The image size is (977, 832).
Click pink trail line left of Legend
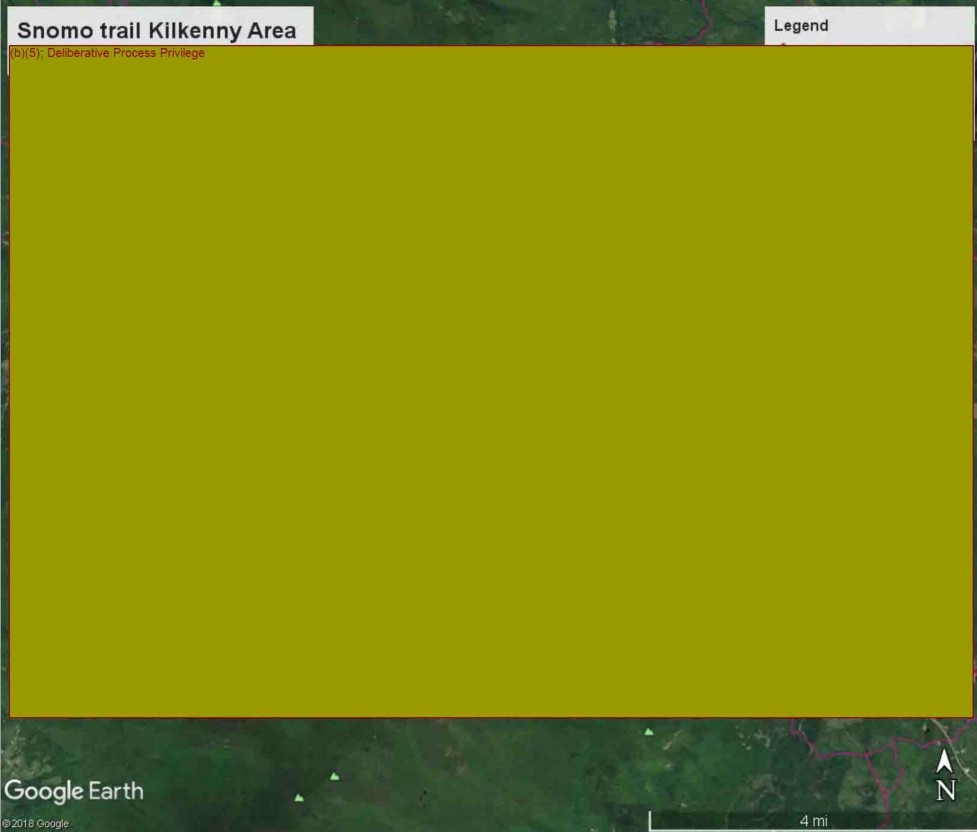tap(705, 15)
